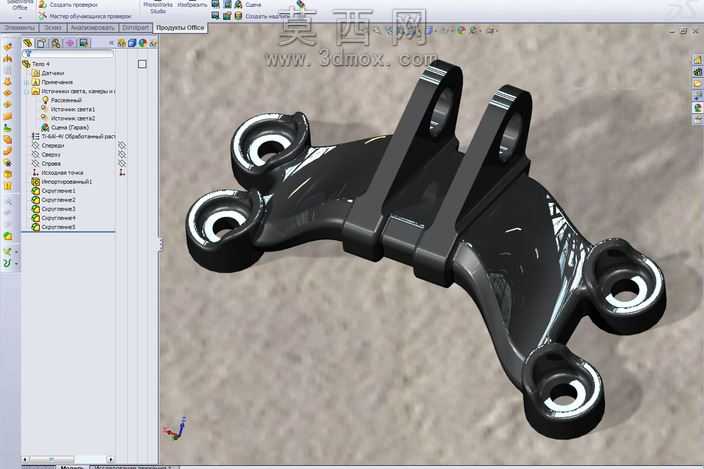Click the Датчики folder icon
This screenshot has width=704, height=469.
[36, 73]
